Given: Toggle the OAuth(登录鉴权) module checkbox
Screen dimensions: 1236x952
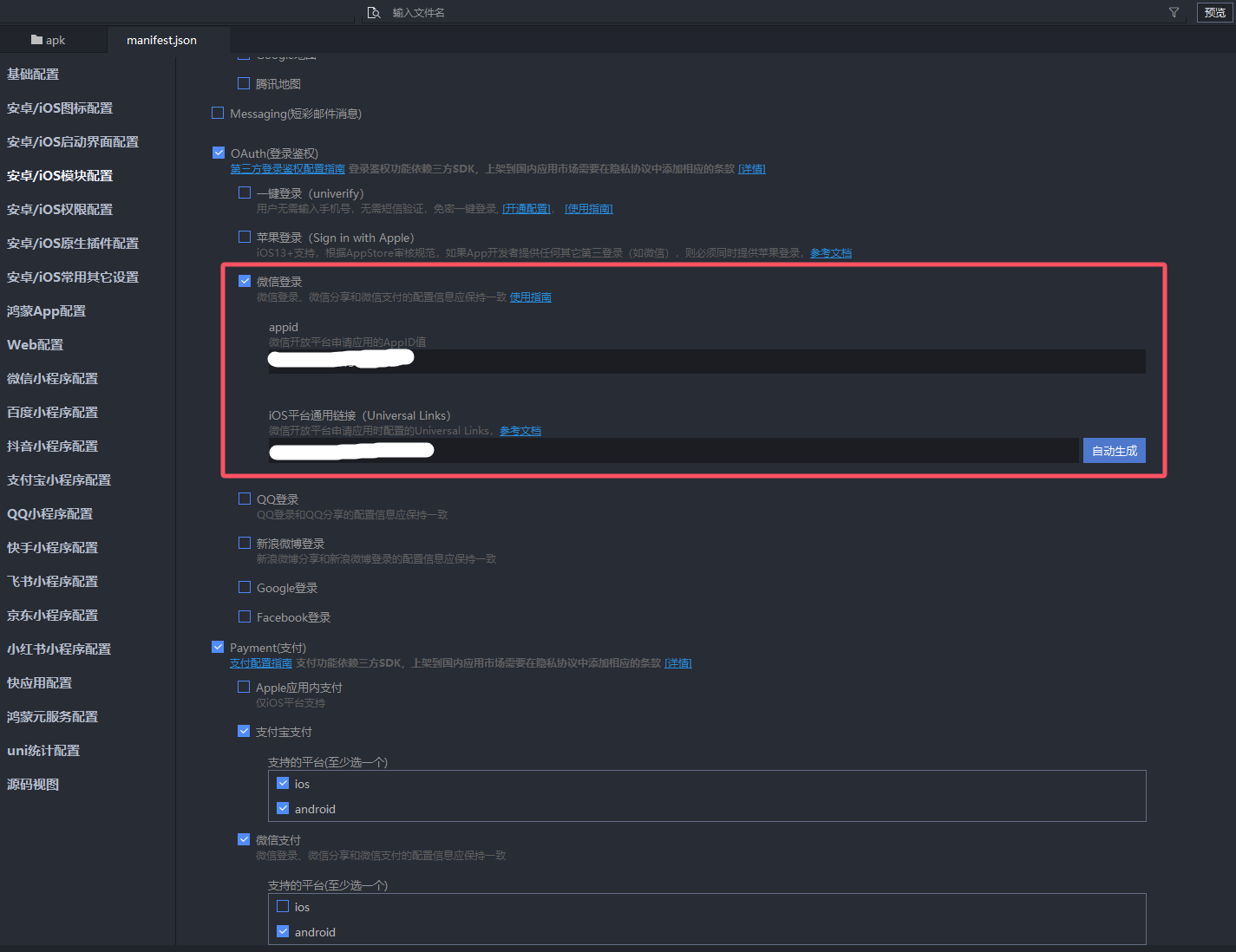Looking at the screenshot, I should [x=219, y=153].
